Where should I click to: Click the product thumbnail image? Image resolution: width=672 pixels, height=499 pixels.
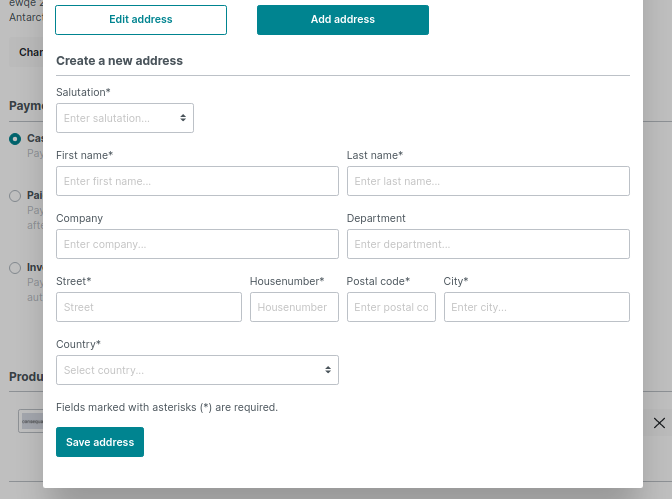click(x=31, y=421)
